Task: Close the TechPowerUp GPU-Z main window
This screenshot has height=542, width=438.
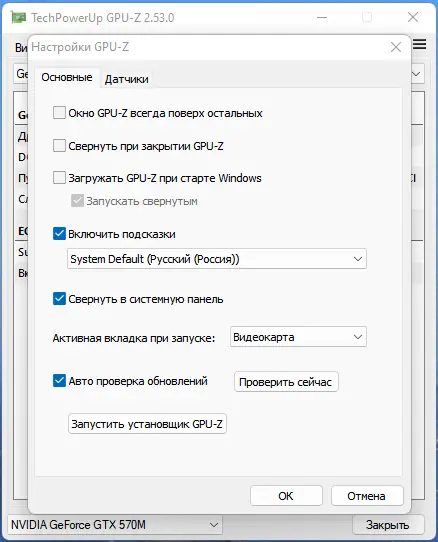Action: point(413,17)
